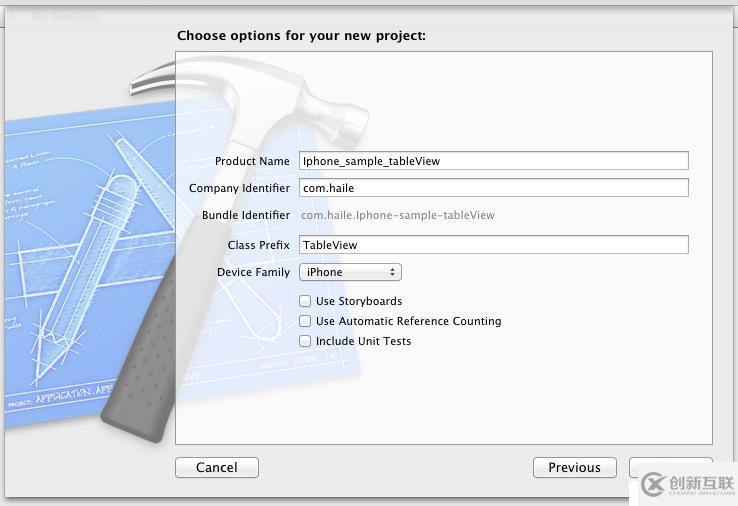
Task: Open the Device Family dropdown
Action: click(350, 272)
